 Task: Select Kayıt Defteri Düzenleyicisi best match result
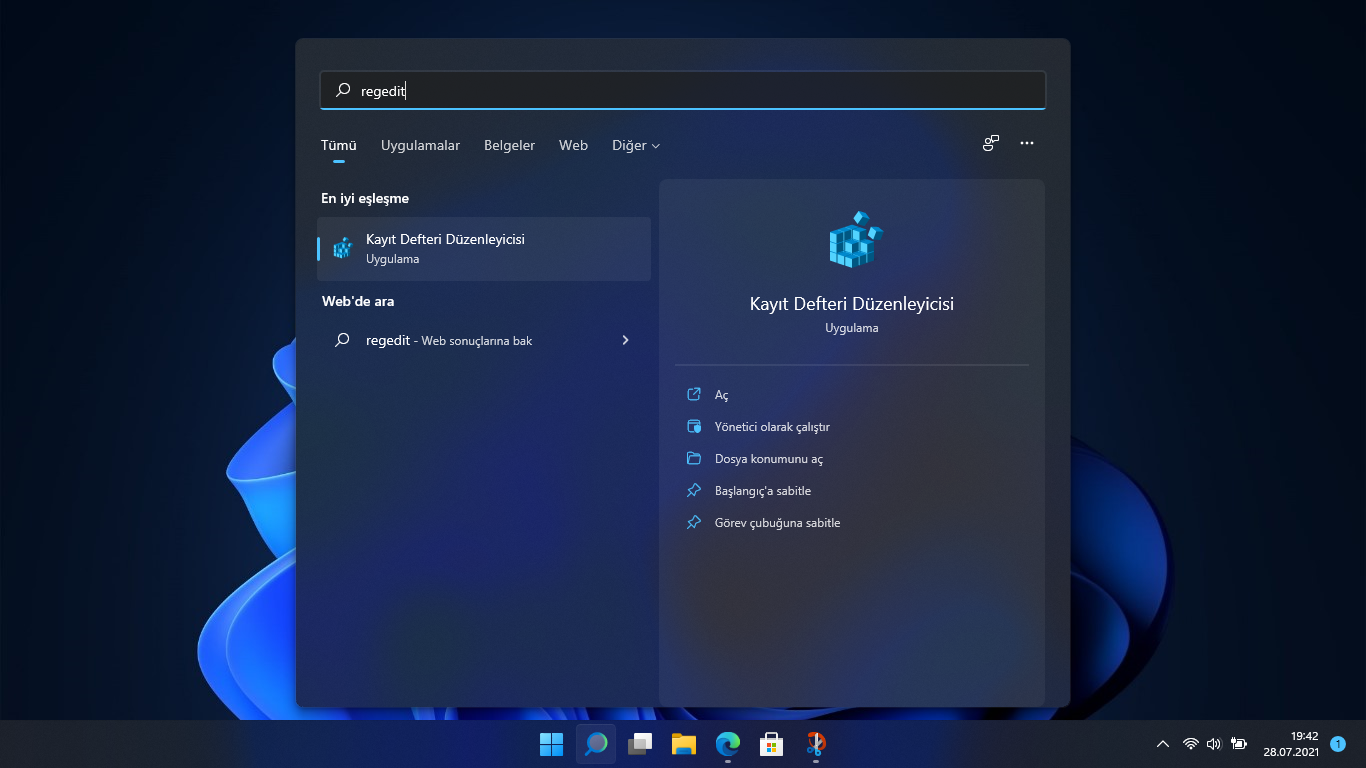pyautogui.click(x=484, y=249)
